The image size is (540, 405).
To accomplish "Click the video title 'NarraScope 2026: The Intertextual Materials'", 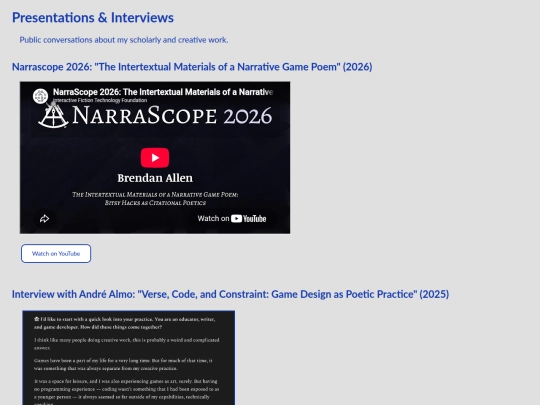I will pos(163,92).
